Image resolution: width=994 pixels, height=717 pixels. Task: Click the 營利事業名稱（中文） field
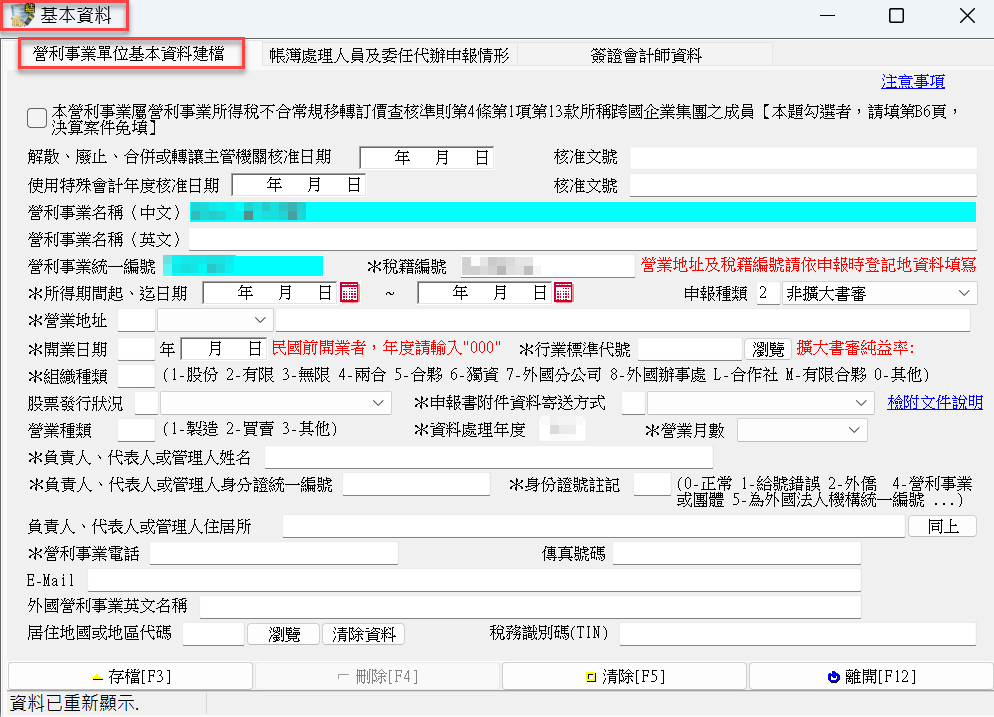point(583,212)
